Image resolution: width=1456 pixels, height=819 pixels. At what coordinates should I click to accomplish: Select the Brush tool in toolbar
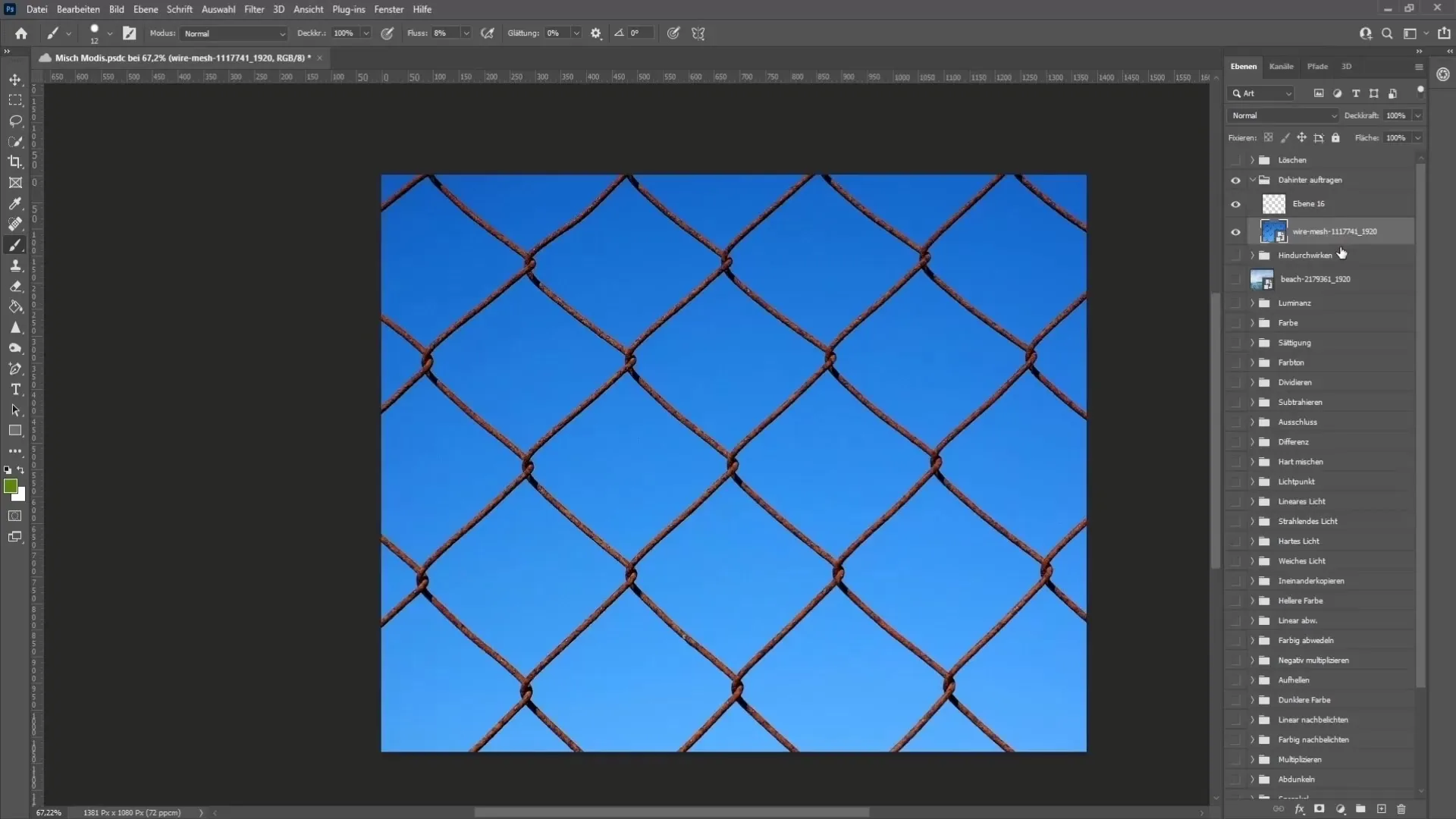click(x=15, y=245)
